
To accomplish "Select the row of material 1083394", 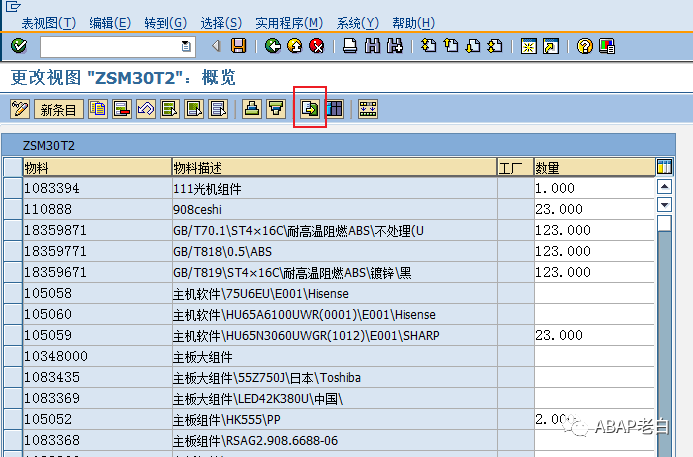I will pos(13,188).
